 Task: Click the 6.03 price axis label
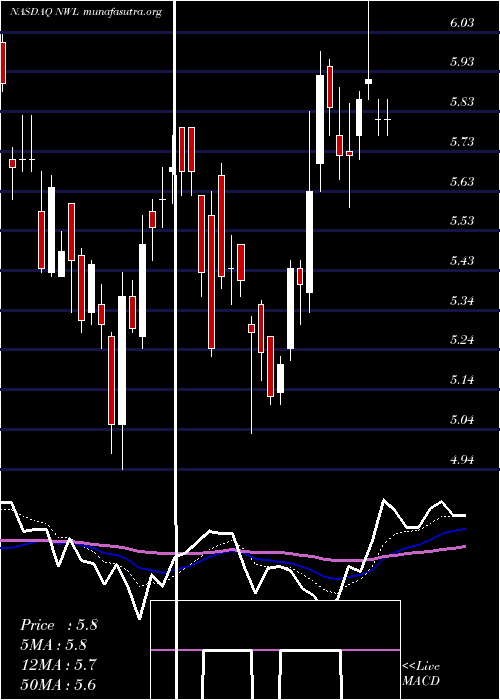pos(462,22)
